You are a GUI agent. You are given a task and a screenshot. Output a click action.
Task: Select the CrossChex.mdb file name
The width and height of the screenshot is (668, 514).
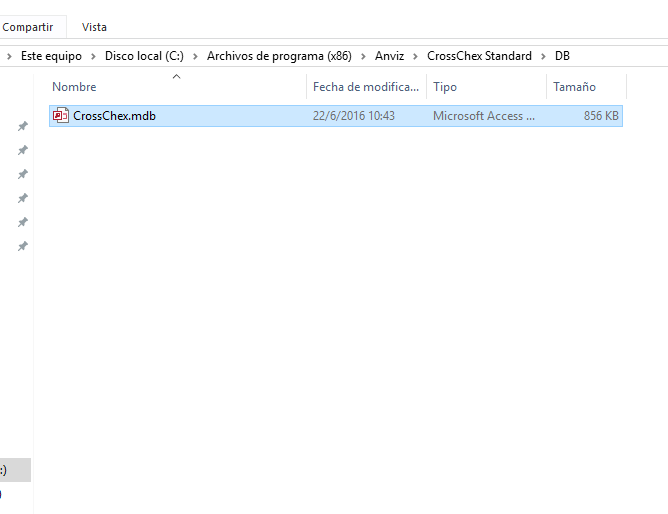(114, 116)
